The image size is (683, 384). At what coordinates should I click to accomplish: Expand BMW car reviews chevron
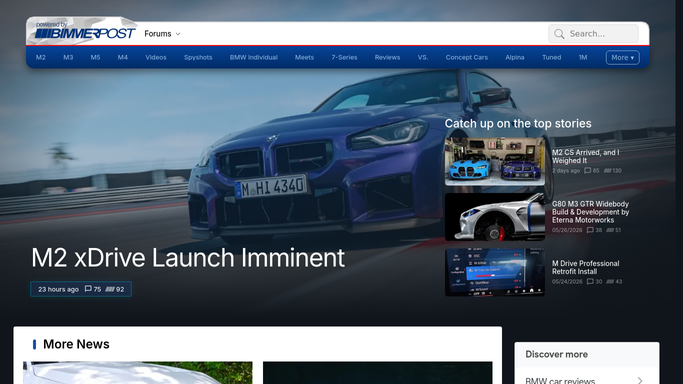coord(640,381)
